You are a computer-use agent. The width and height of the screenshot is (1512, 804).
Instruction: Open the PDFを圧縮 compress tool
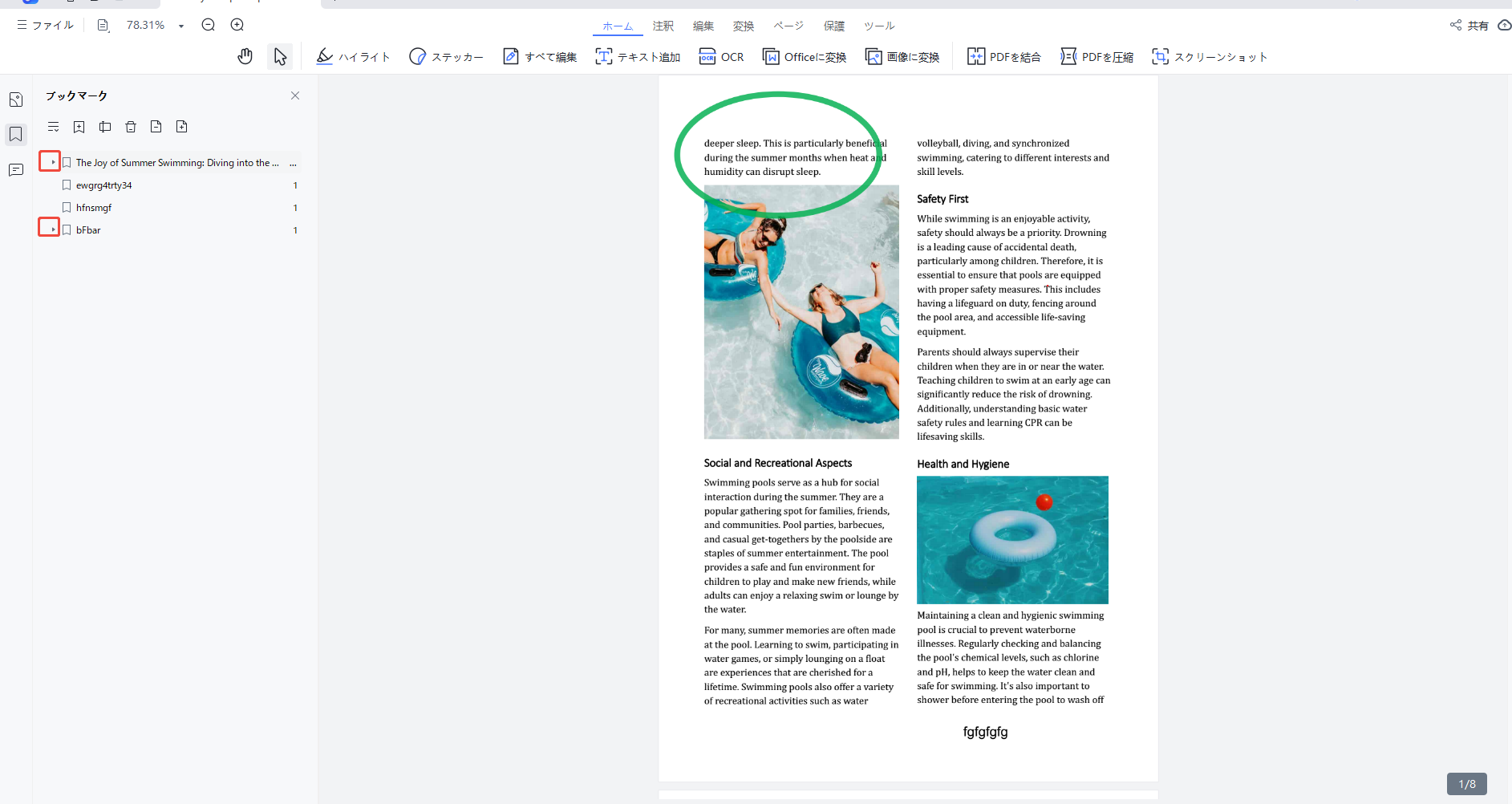pyautogui.click(x=1097, y=57)
